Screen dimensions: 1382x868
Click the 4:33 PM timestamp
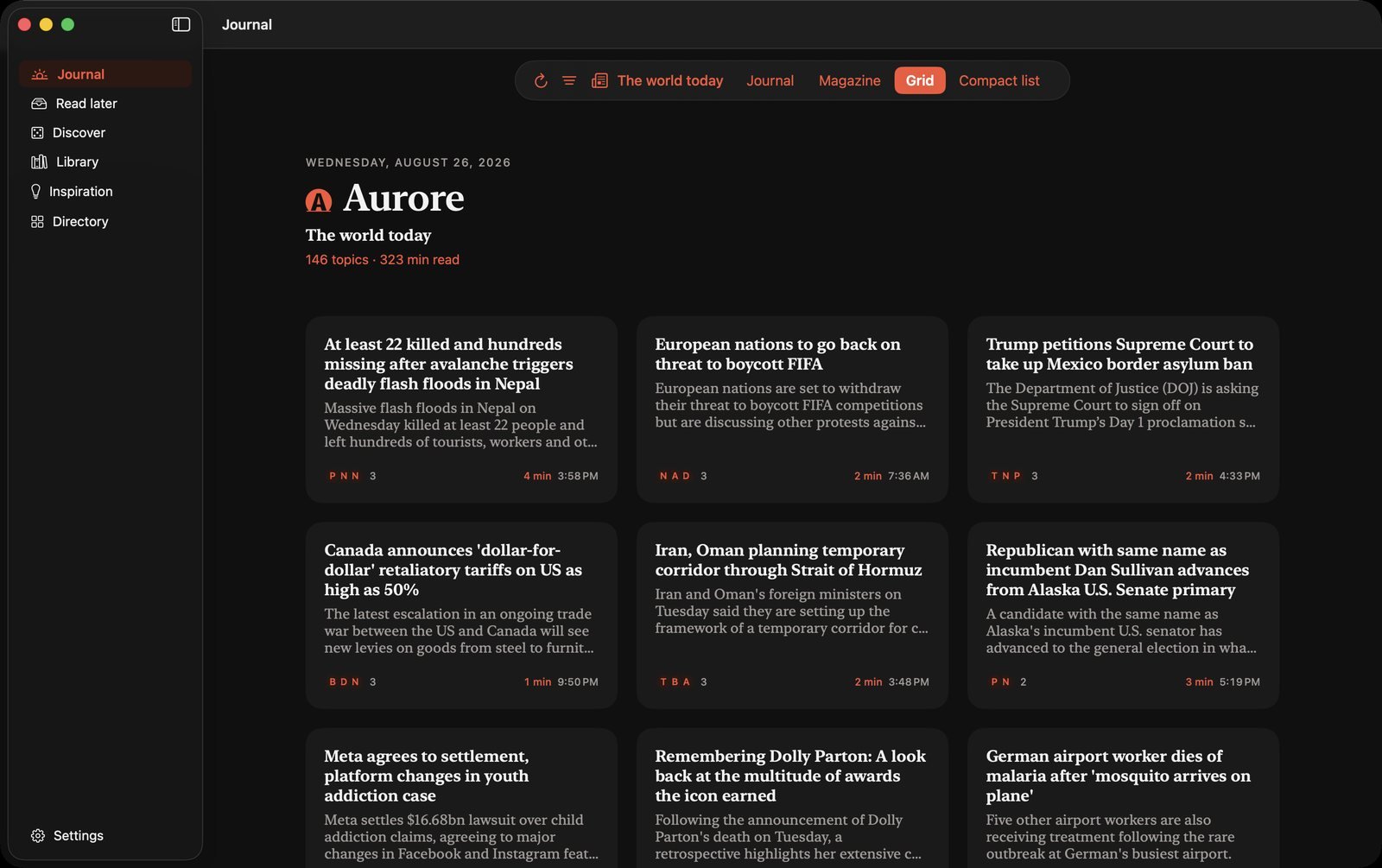[1239, 476]
